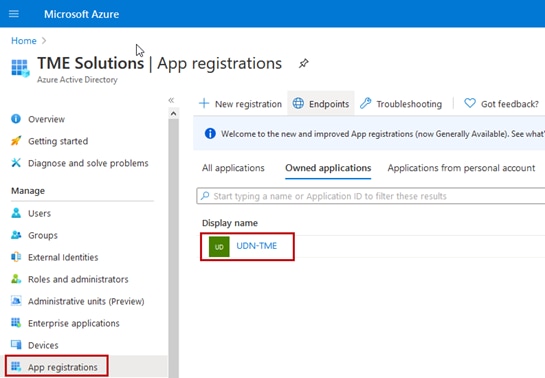The image size is (545, 378).
Task: Click the Troubleshooting wrench icon
Action: coord(365,103)
